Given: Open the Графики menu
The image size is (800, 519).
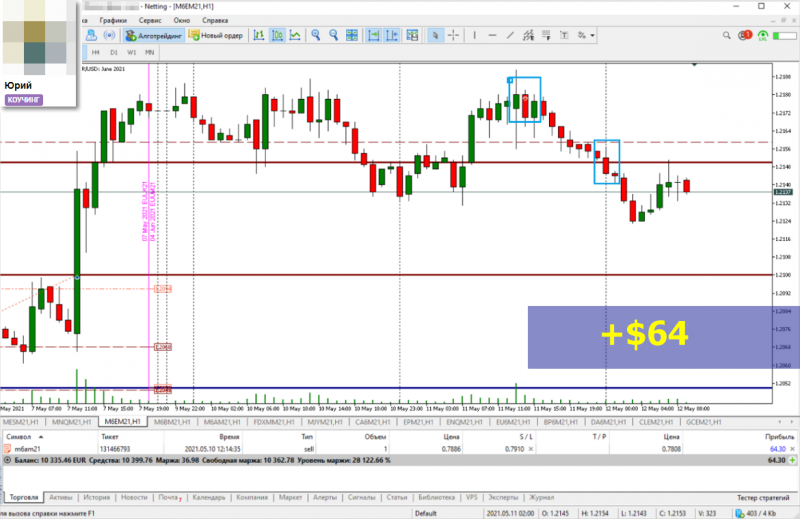Looking at the screenshot, I should click(x=113, y=20).
